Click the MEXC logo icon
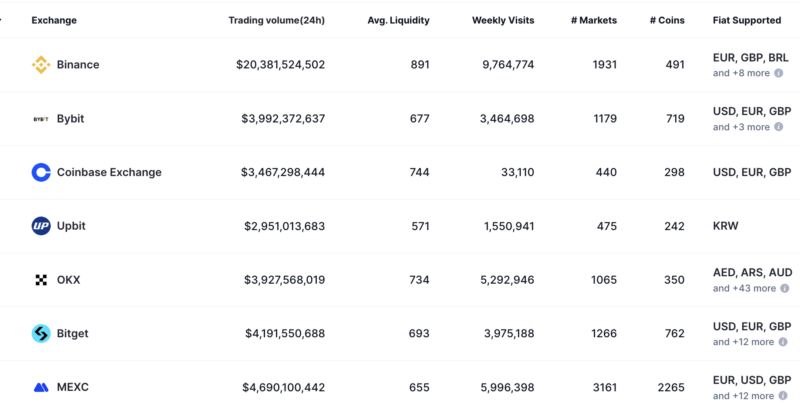 click(x=41, y=387)
